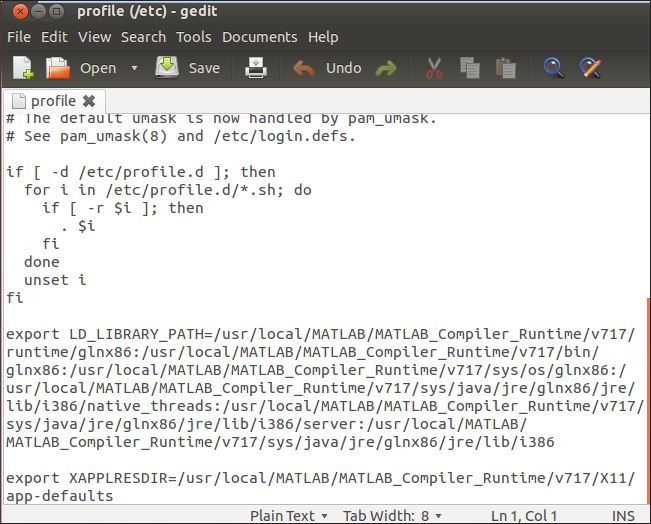The width and height of the screenshot is (651, 524).
Task: Click the Save button label
Action: tap(204, 68)
